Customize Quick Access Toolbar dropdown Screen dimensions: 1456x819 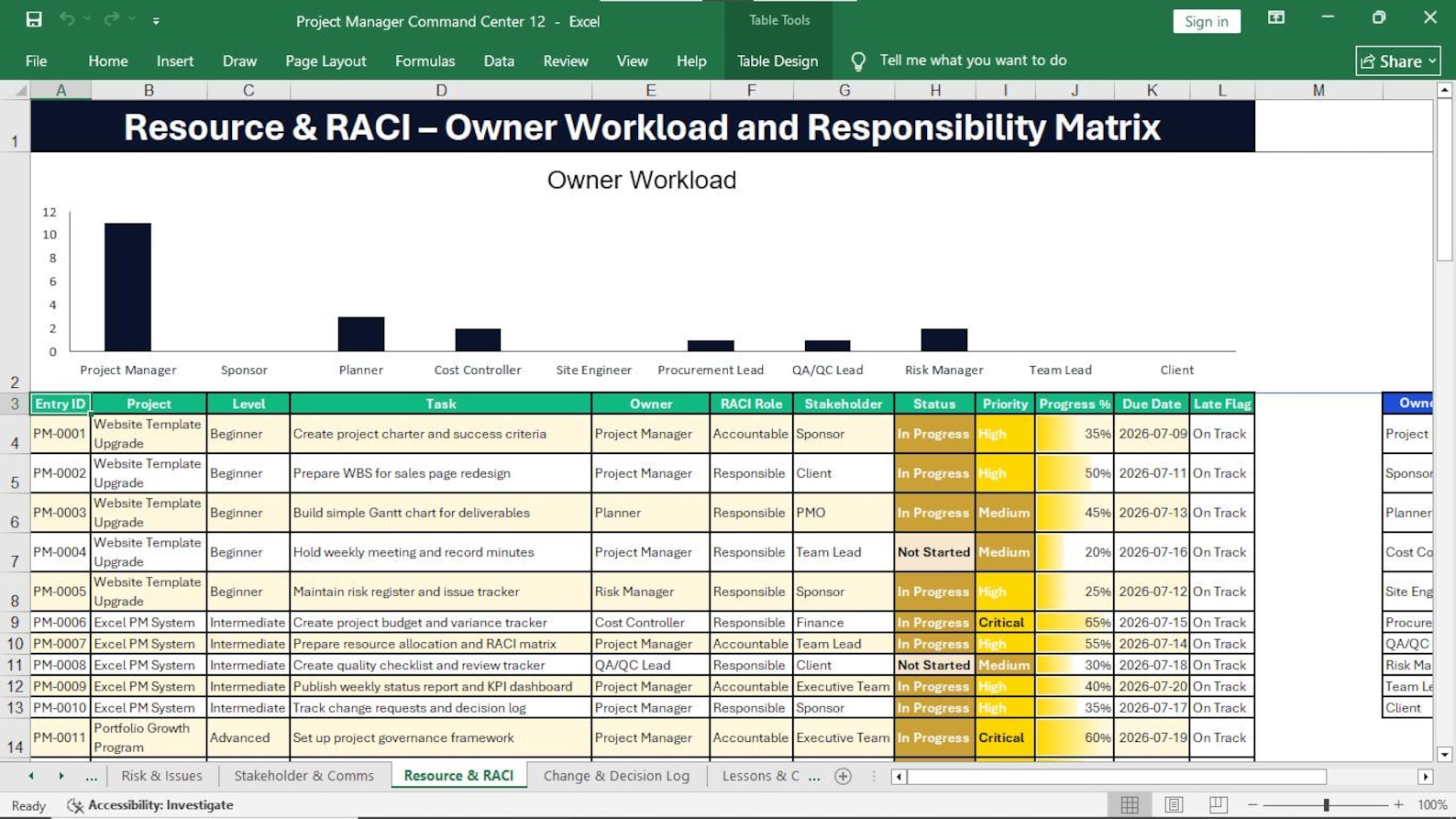pyautogui.click(x=156, y=20)
